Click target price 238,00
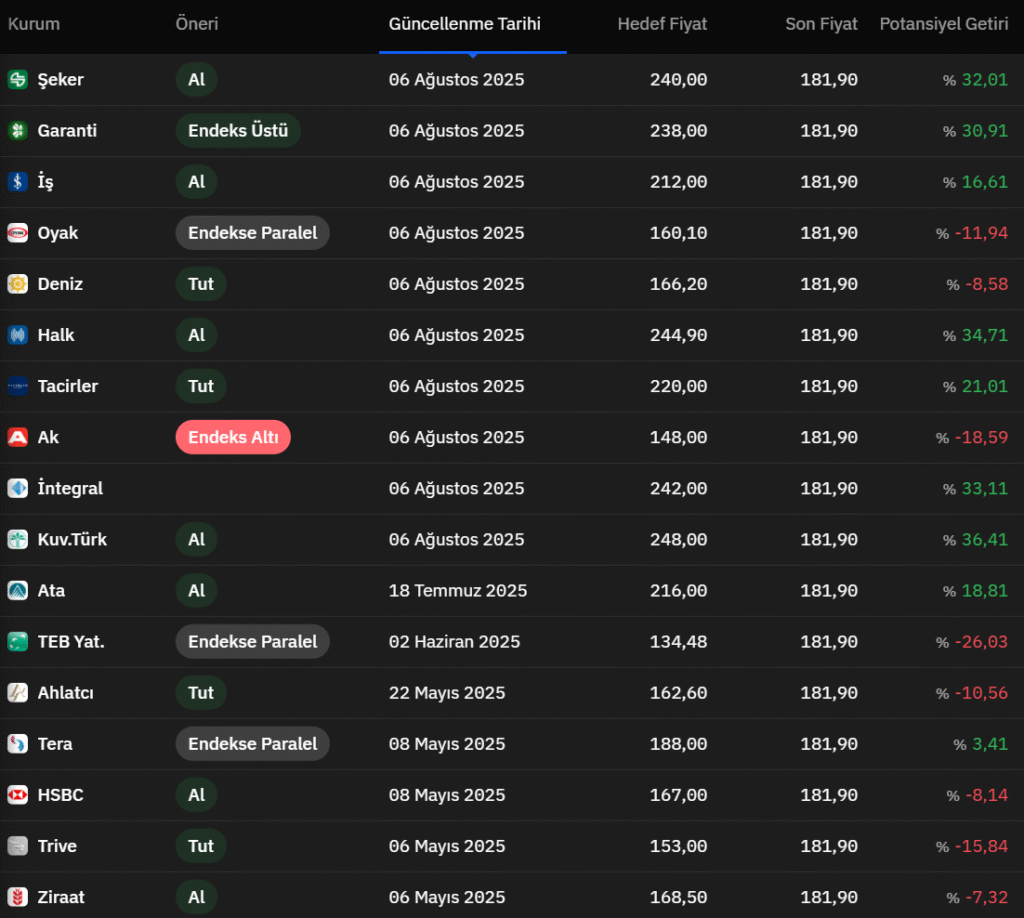The height and width of the screenshot is (918, 1024). pos(679,131)
